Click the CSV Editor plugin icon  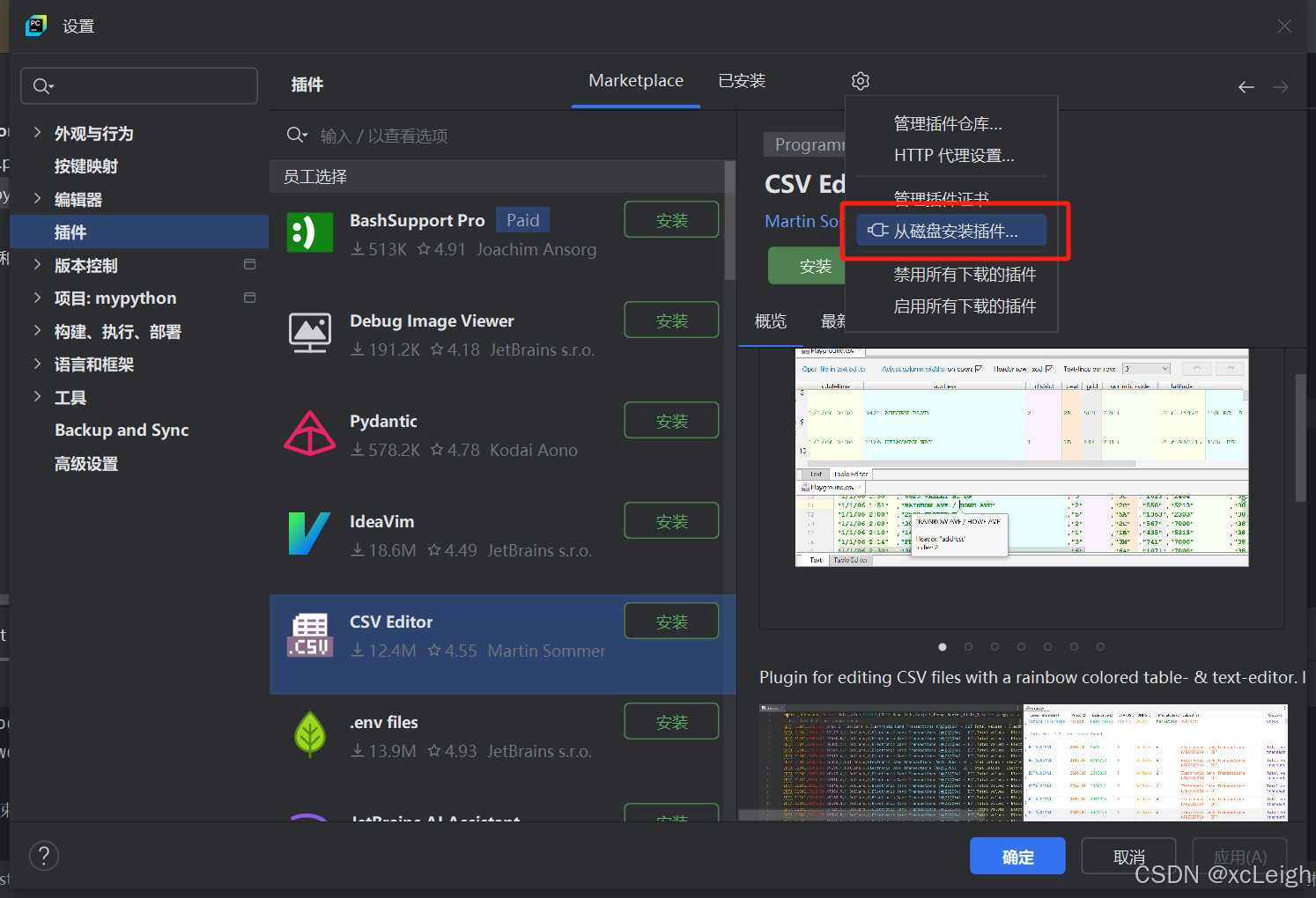click(x=310, y=635)
